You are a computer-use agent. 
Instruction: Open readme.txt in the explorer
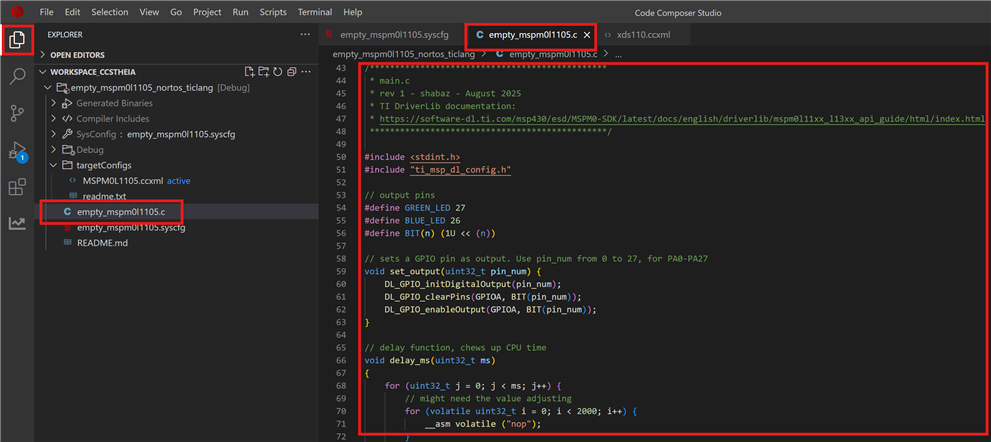(104, 196)
